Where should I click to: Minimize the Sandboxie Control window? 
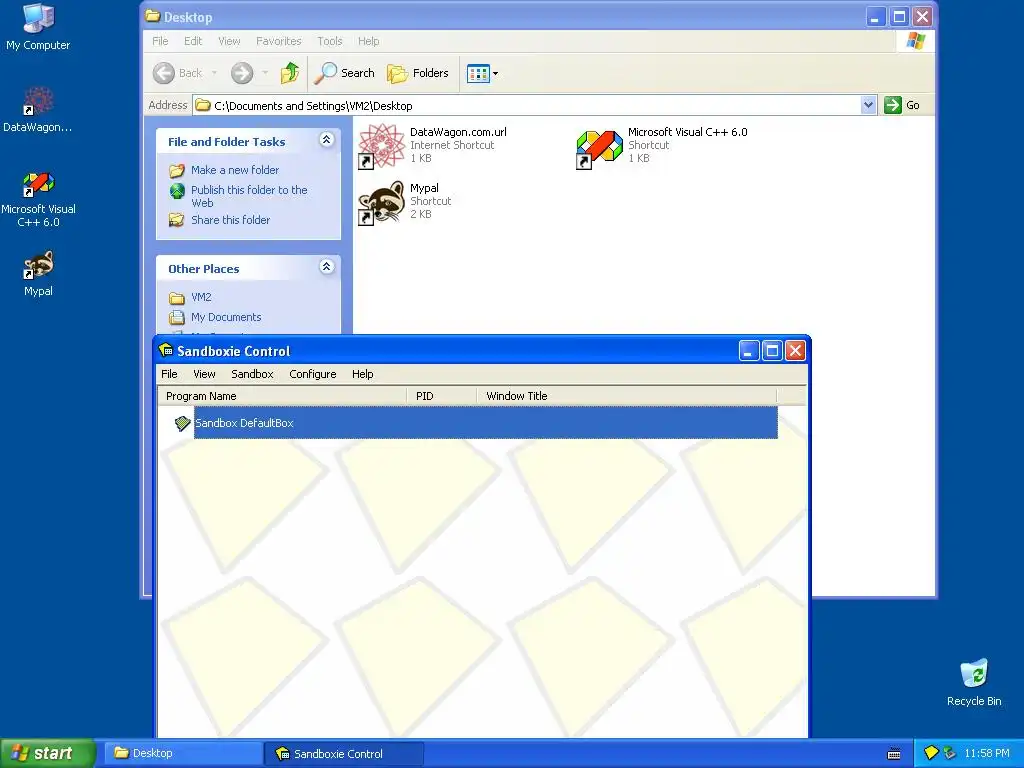[x=748, y=351]
